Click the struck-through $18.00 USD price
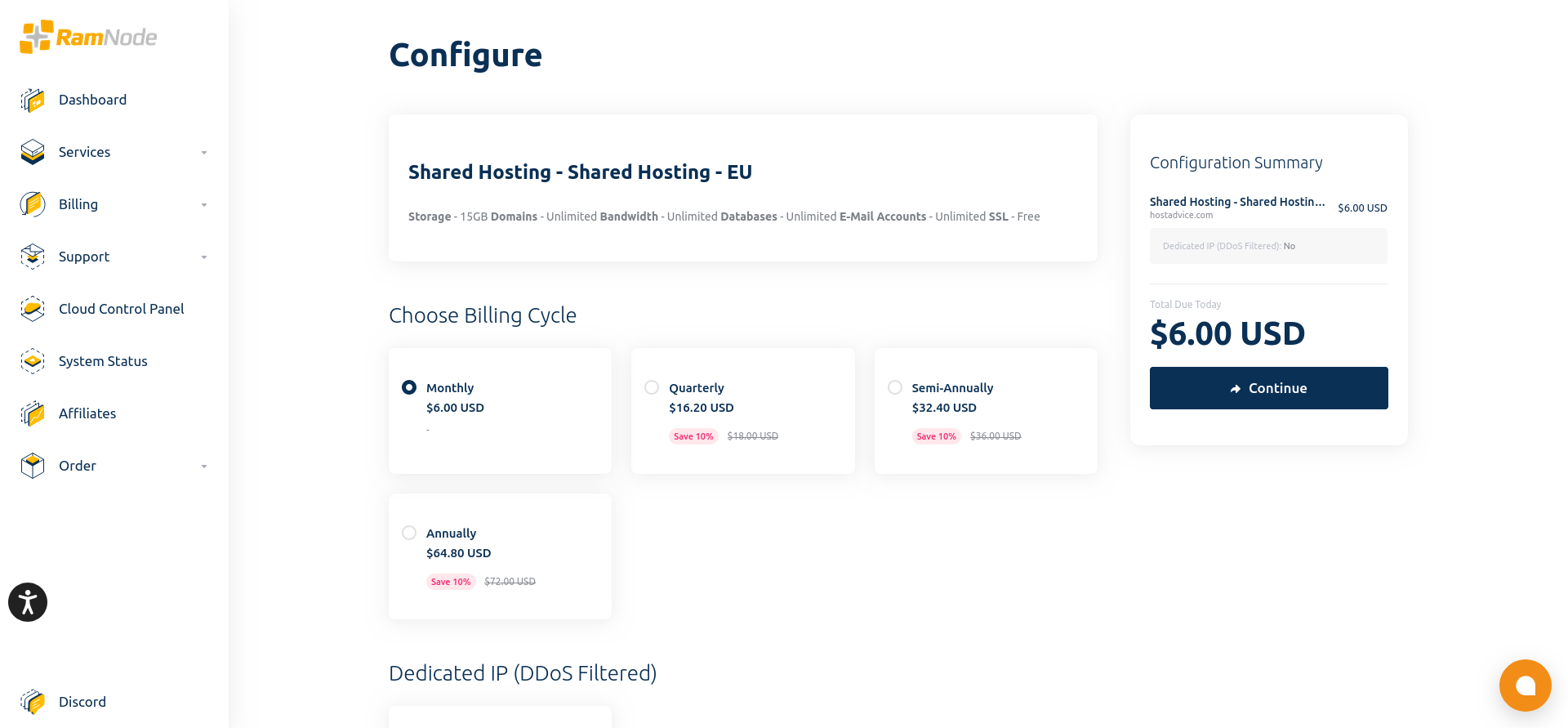 pos(753,436)
